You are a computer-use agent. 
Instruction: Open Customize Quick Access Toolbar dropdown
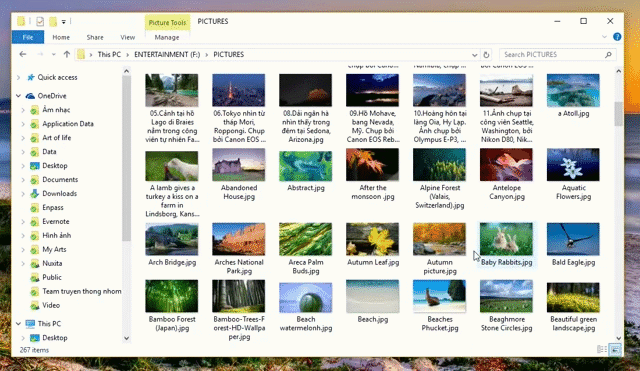tap(64, 22)
